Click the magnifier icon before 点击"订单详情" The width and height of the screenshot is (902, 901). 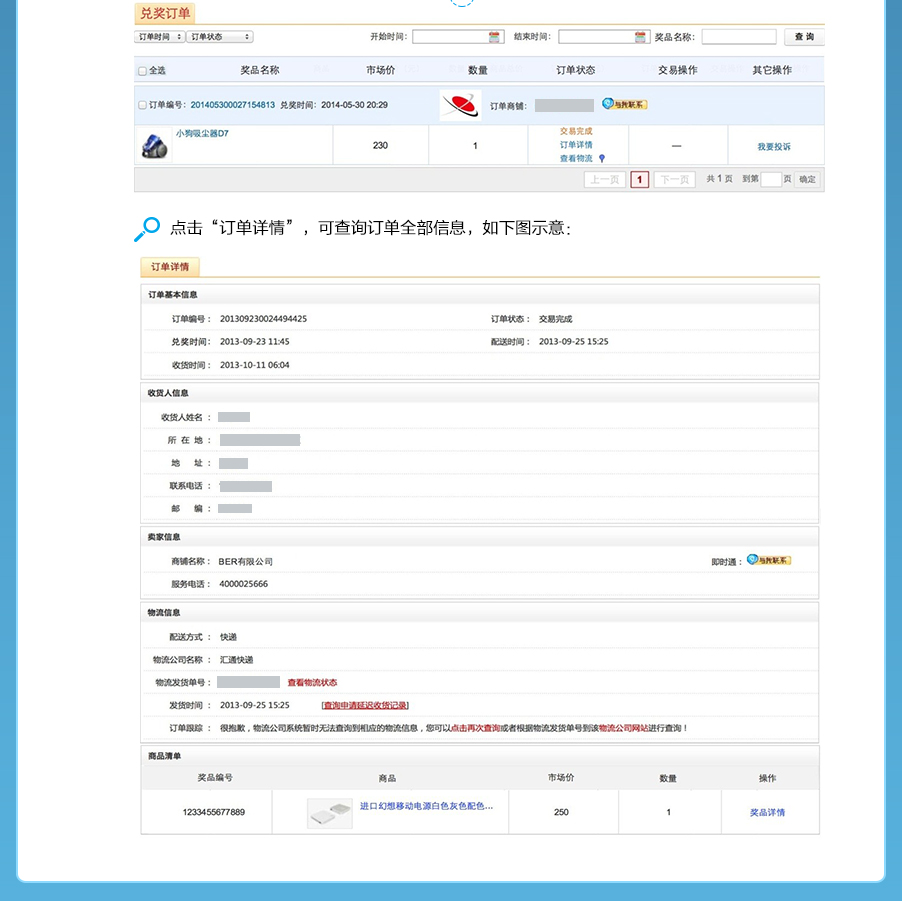tap(147, 228)
